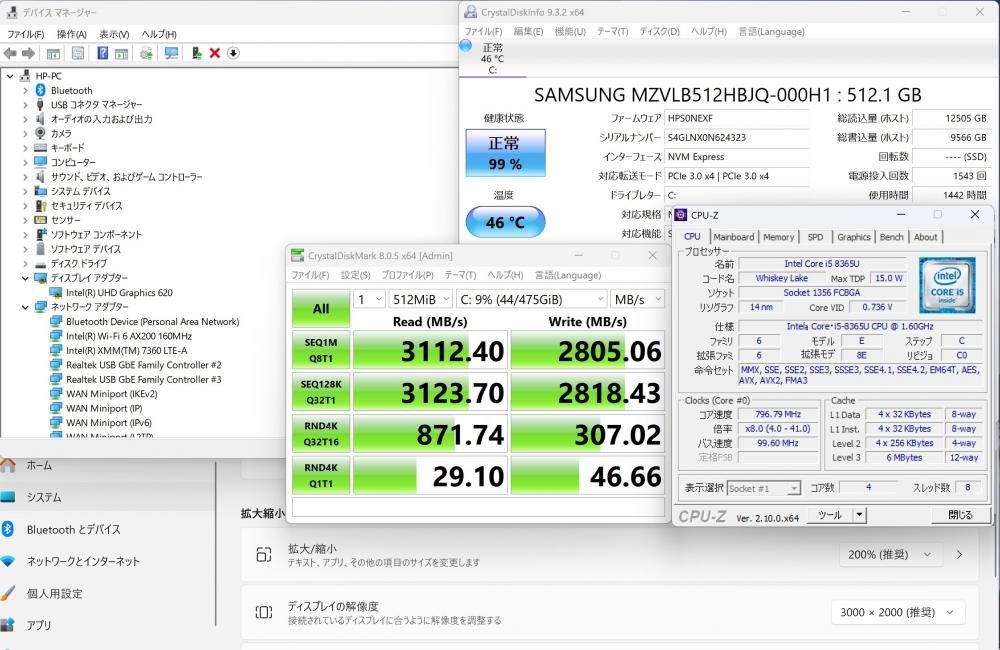
Task: Open the 操作(A) menu in Device Manager
Action: 71,34
